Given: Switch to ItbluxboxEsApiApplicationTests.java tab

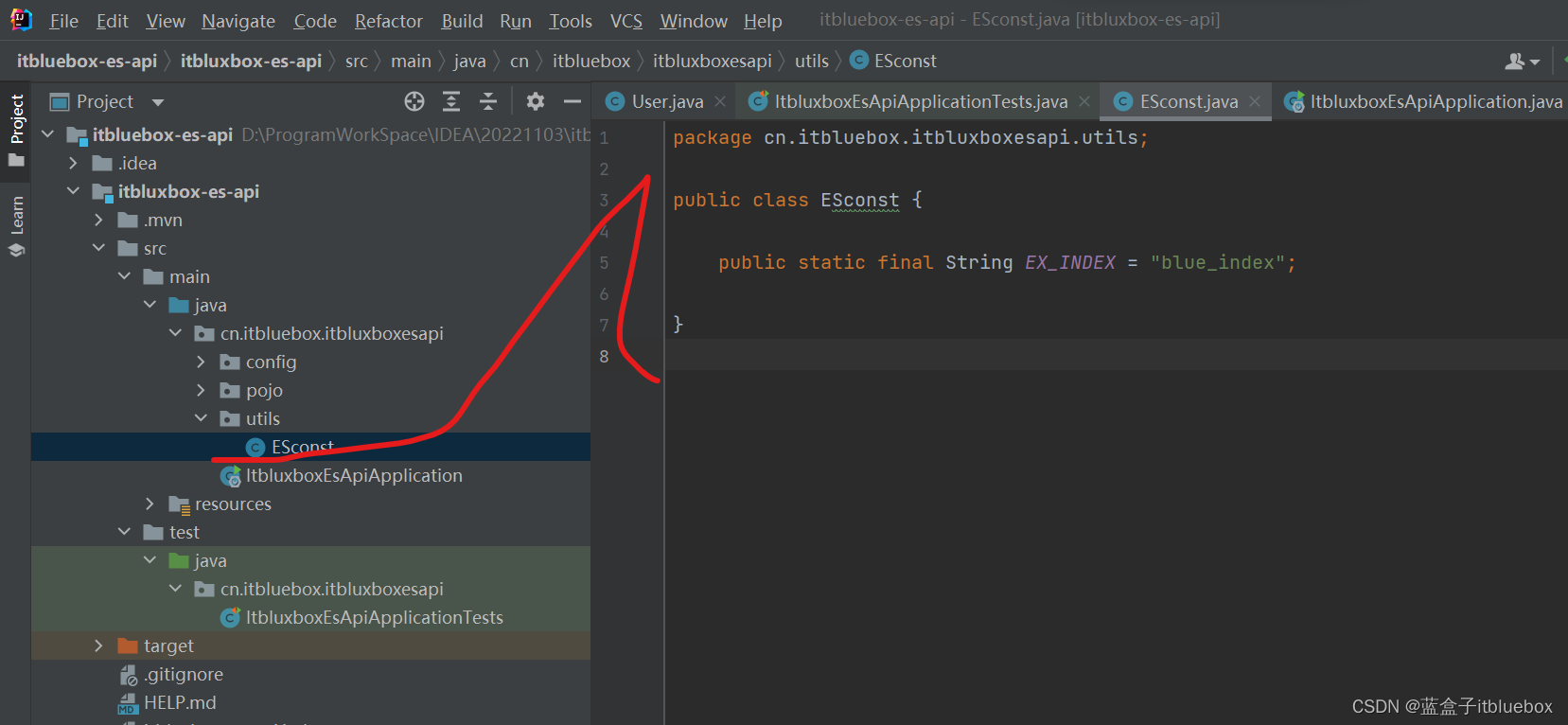Looking at the screenshot, I should pos(921,101).
